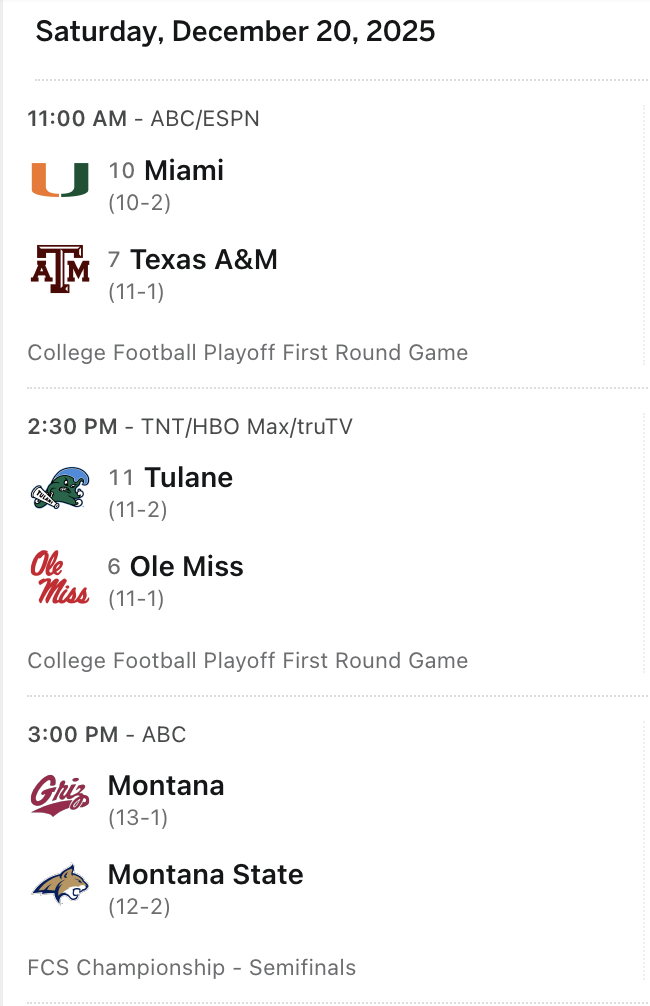Click the Montana State Bobcats logo

point(60,884)
